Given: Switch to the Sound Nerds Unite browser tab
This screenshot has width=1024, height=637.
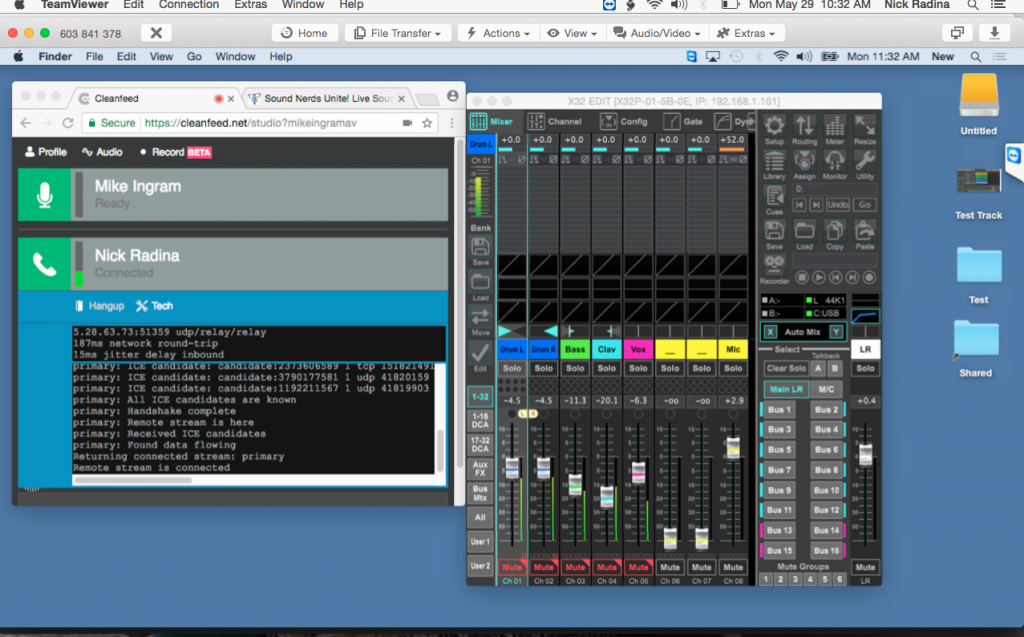Looking at the screenshot, I should tap(327, 99).
